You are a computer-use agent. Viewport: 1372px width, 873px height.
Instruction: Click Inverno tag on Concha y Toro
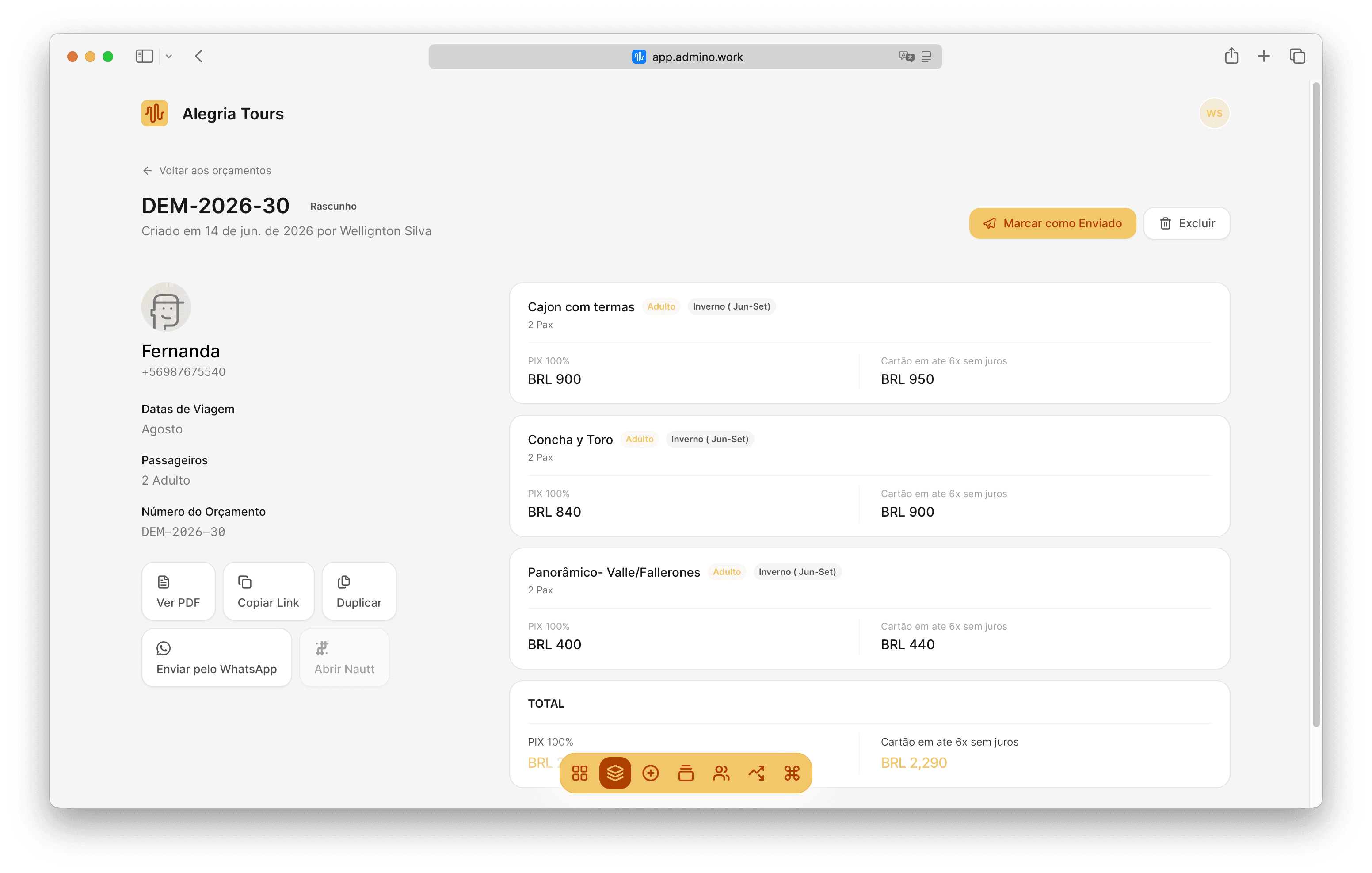coord(709,439)
